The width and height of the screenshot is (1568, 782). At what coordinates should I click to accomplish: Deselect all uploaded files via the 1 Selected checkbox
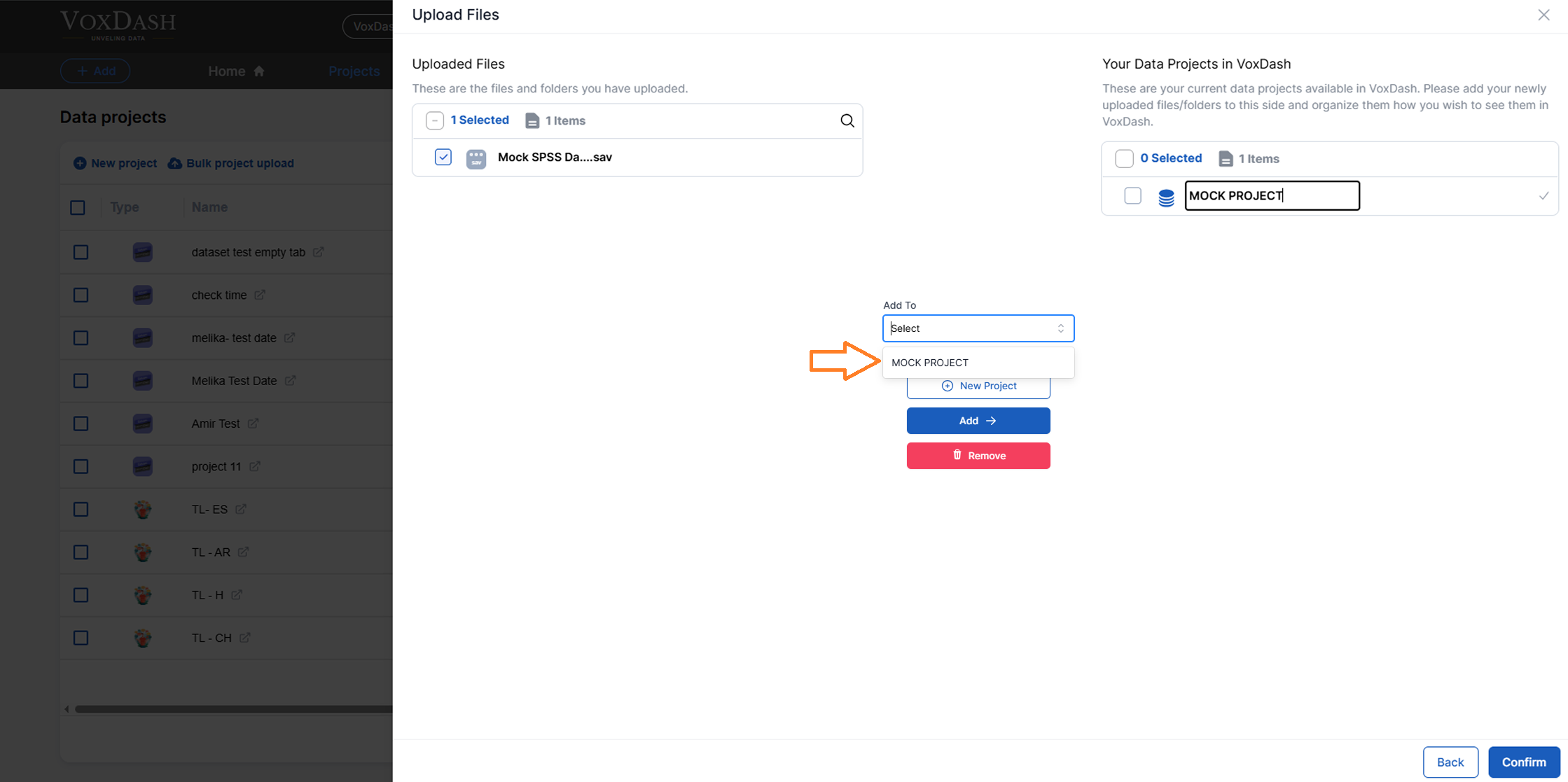coord(434,120)
